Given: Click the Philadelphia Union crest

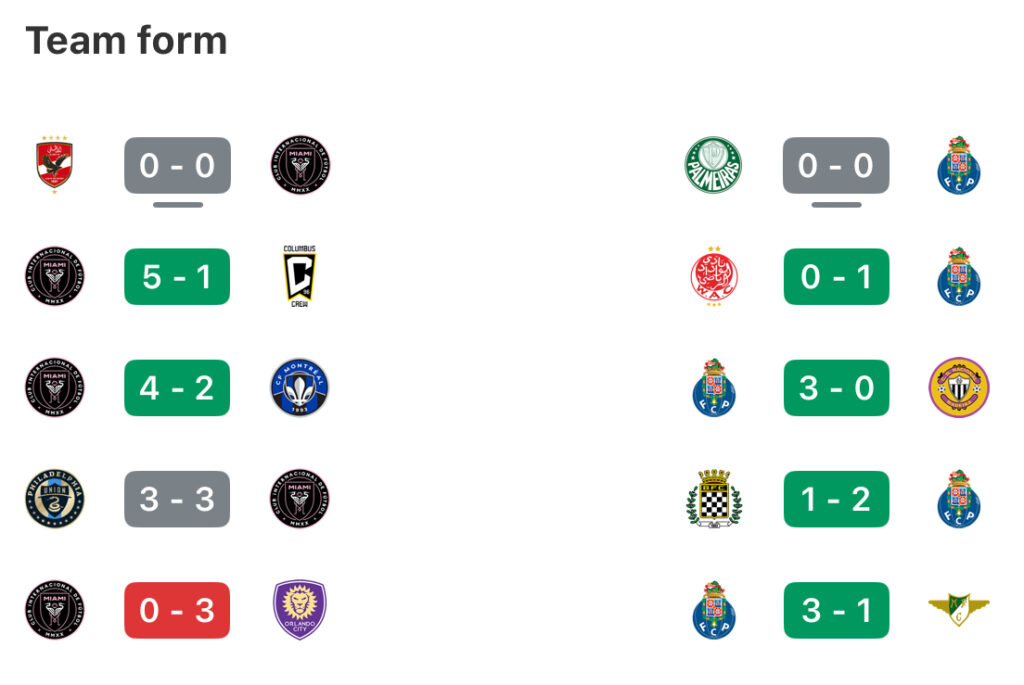Looking at the screenshot, I should coord(54,499).
